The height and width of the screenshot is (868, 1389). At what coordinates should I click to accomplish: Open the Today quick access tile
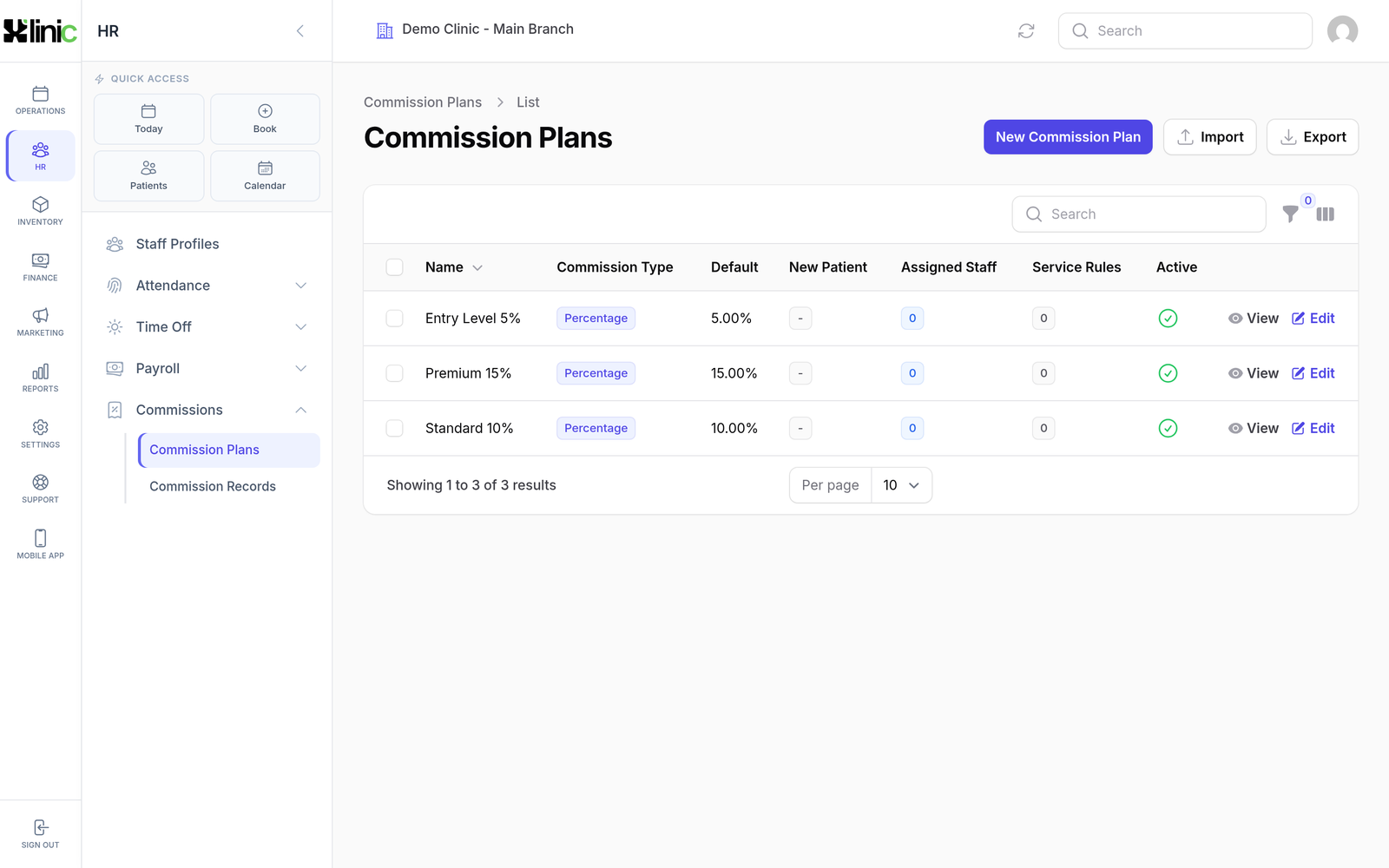(148, 119)
